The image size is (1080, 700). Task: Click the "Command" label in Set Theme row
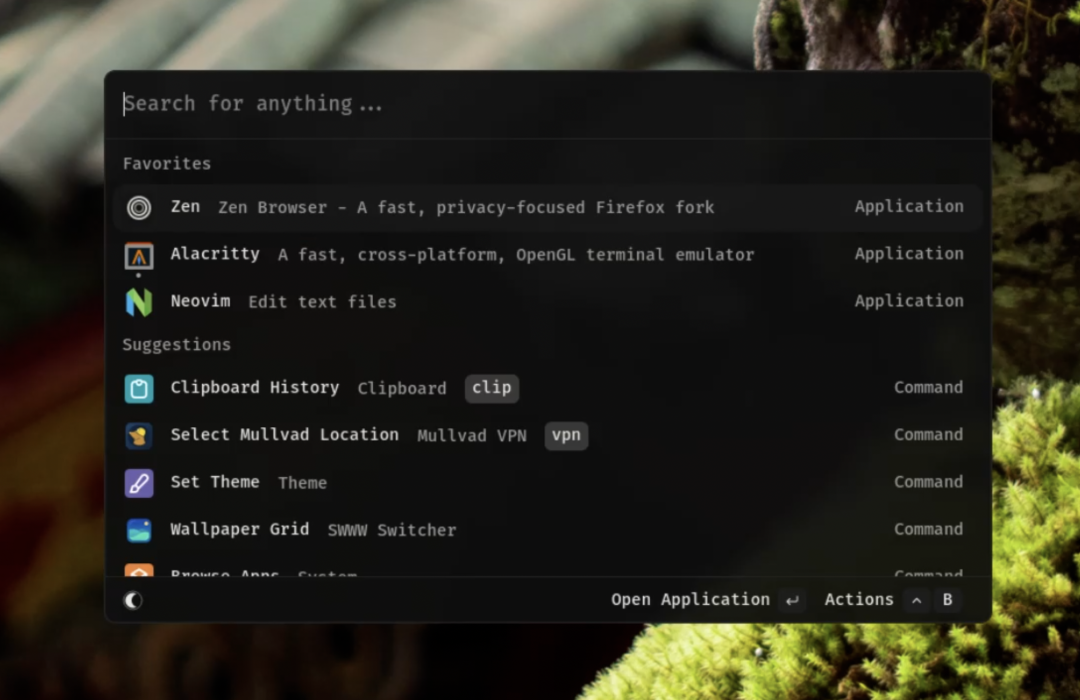click(x=928, y=482)
